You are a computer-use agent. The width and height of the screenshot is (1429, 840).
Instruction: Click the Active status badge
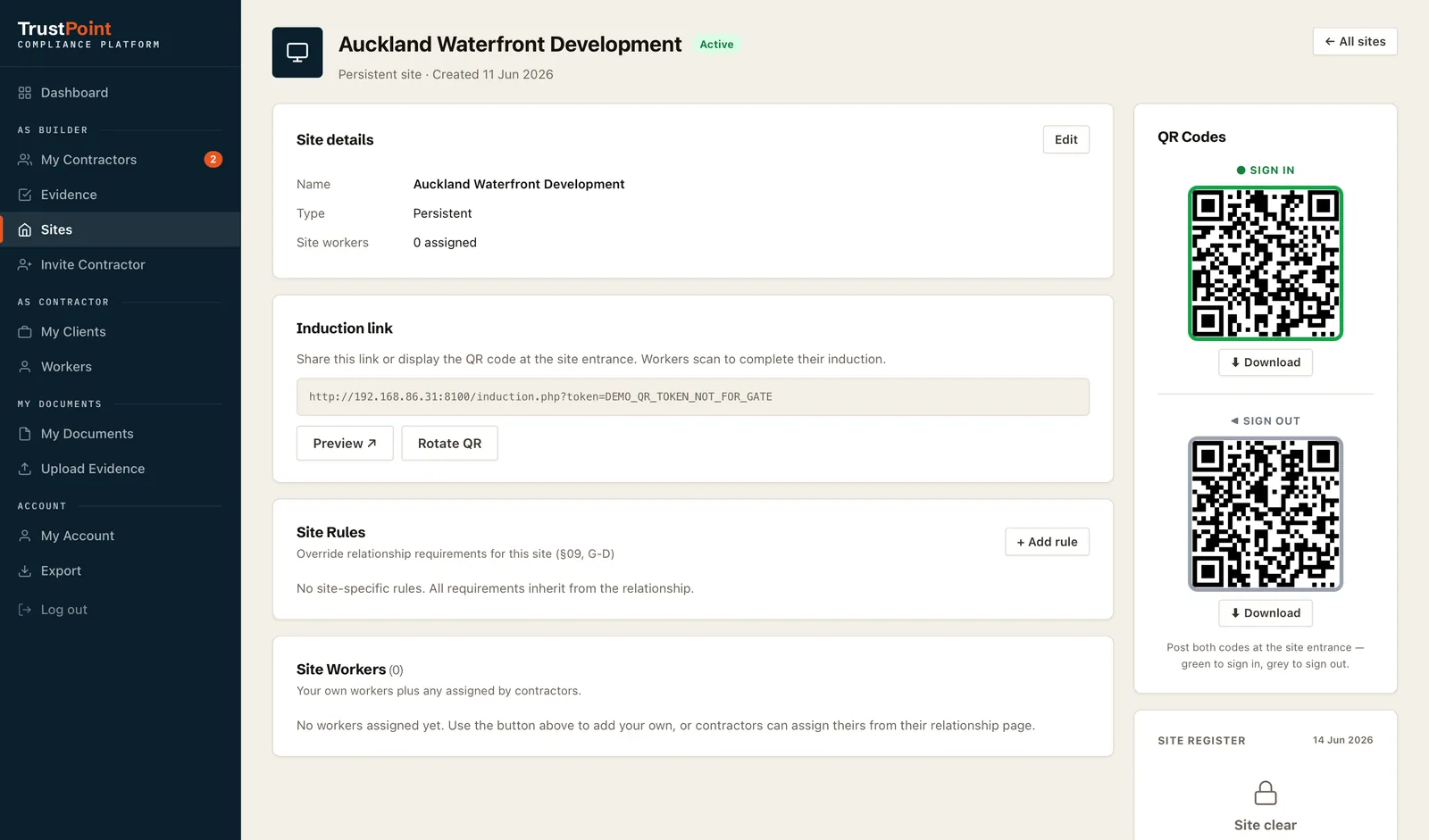tap(716, 45)
